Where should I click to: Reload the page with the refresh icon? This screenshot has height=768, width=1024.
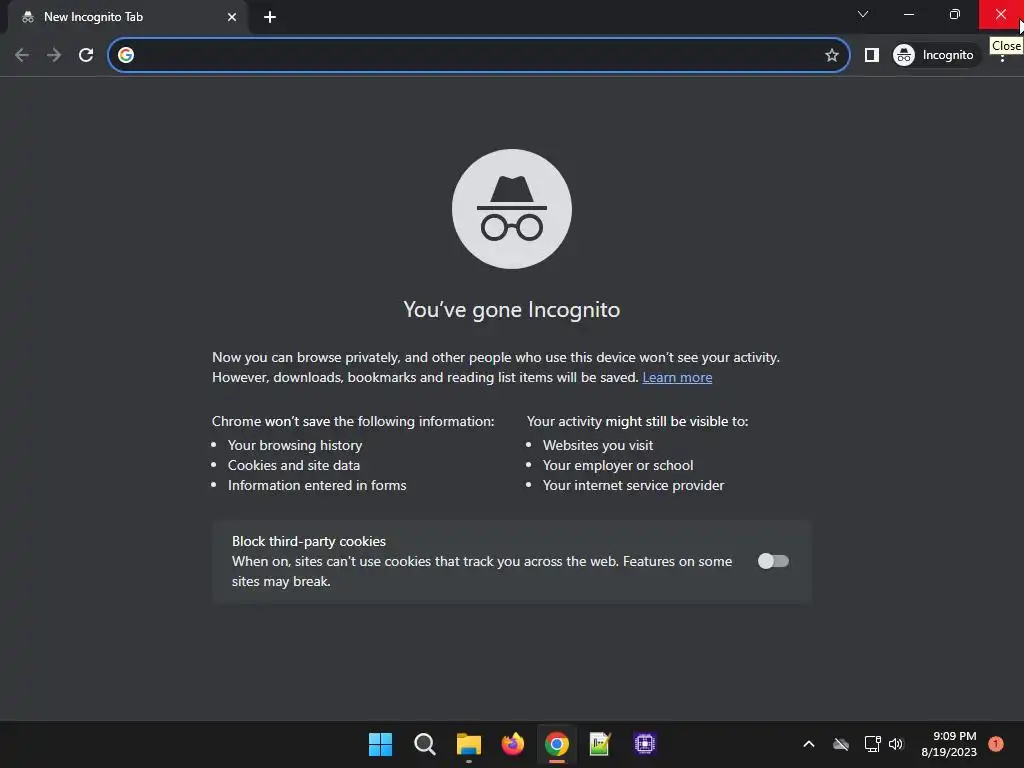click(86, 55)
